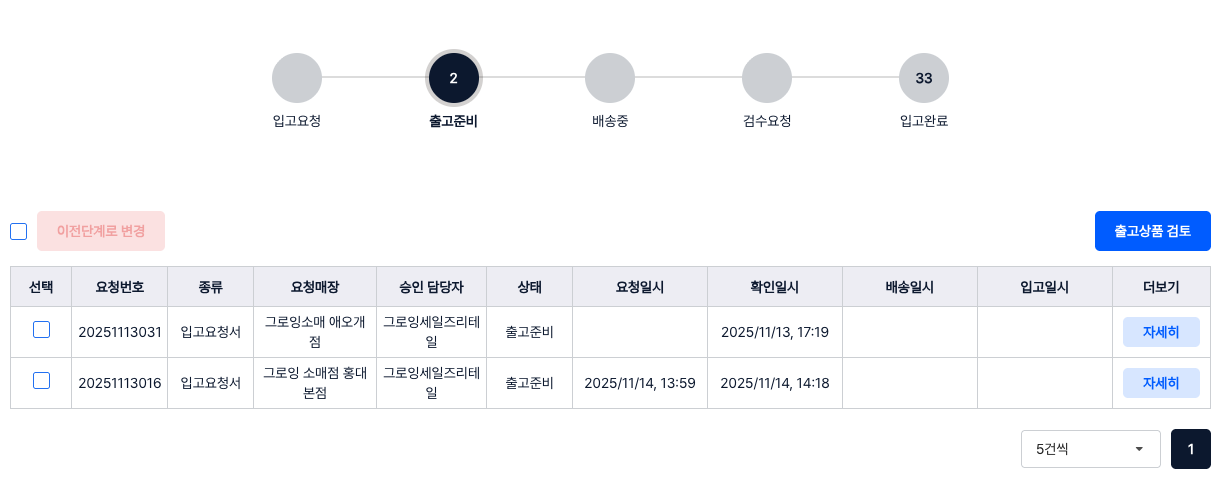Select the 상태 column header
This screenshot has width=1223, height=484.
click(529, 287)
